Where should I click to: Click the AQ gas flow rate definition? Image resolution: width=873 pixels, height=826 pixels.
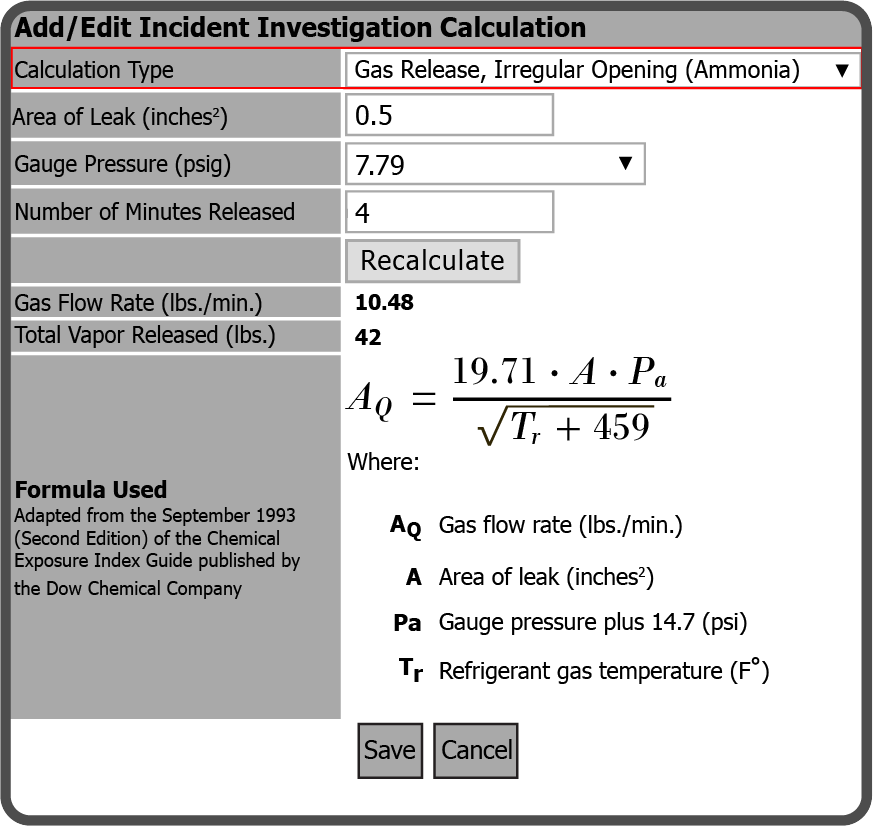pos(560,525)
